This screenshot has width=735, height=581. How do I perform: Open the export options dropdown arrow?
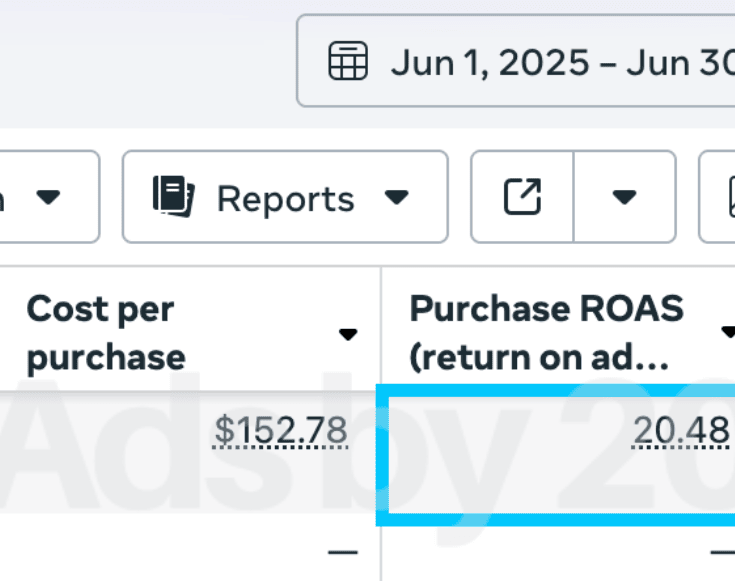625,197
